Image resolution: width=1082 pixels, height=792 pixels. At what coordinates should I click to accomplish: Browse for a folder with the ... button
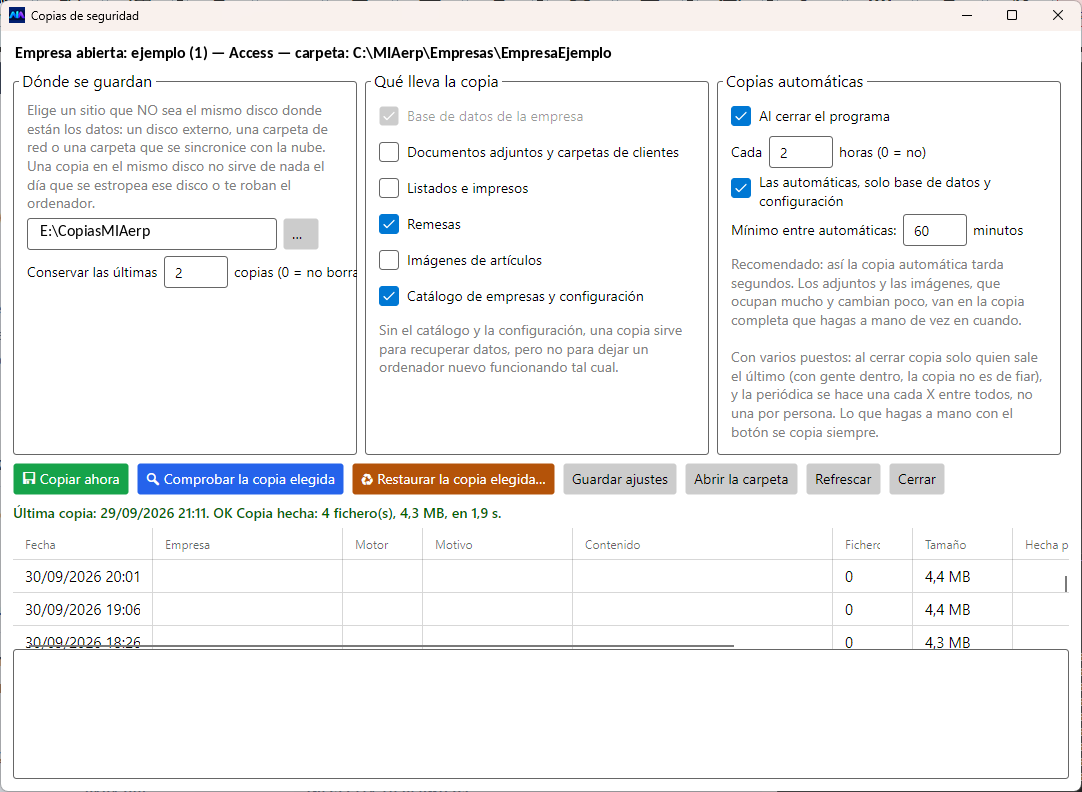(x=301, y=234)
